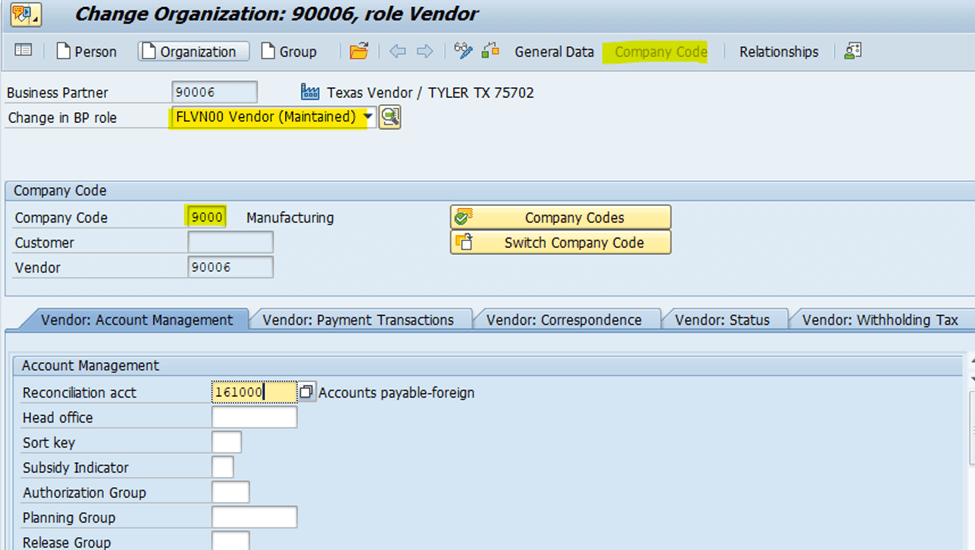The height and width of the screenshot is (550, 975).
Task: Go forward with the right arrow icon
Action: [x=425, y=51]
